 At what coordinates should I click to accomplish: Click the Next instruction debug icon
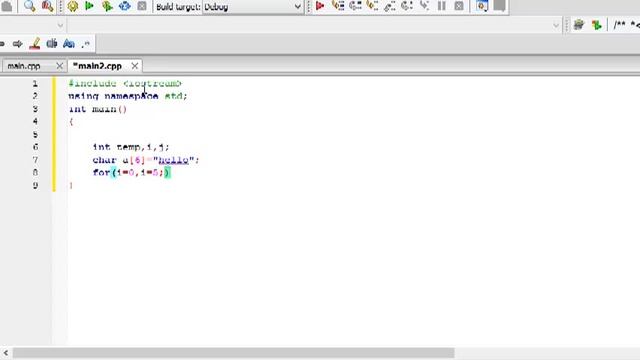(x=407, y=6)
